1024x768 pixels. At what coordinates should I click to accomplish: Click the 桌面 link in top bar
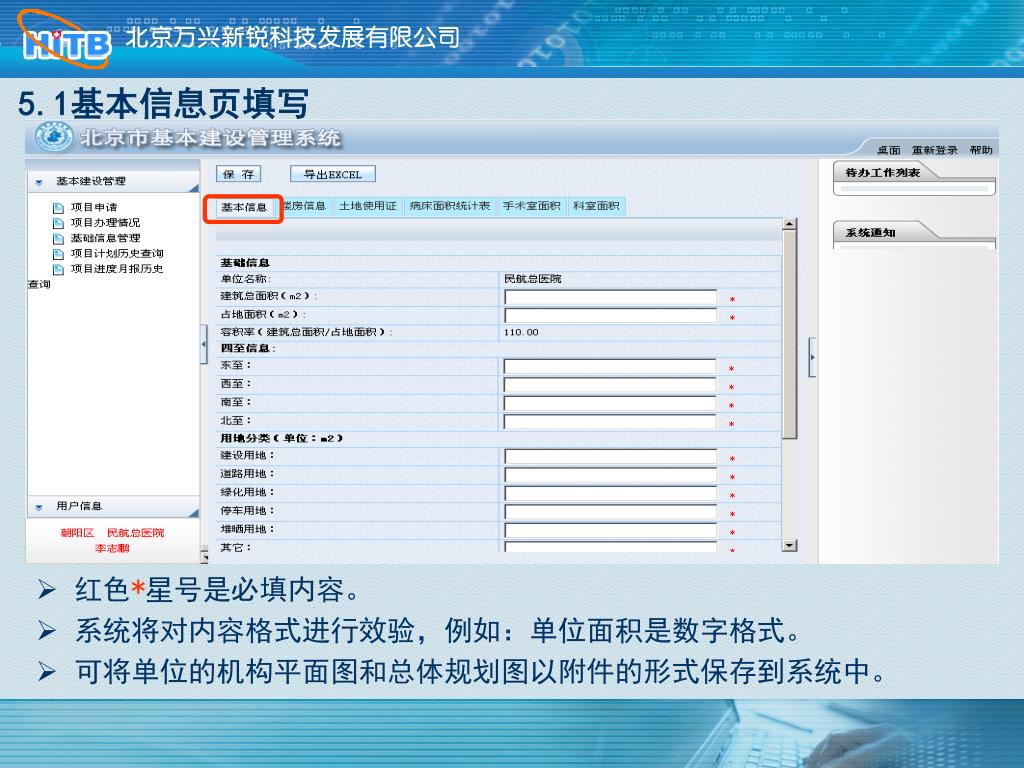tap(888, 150)
